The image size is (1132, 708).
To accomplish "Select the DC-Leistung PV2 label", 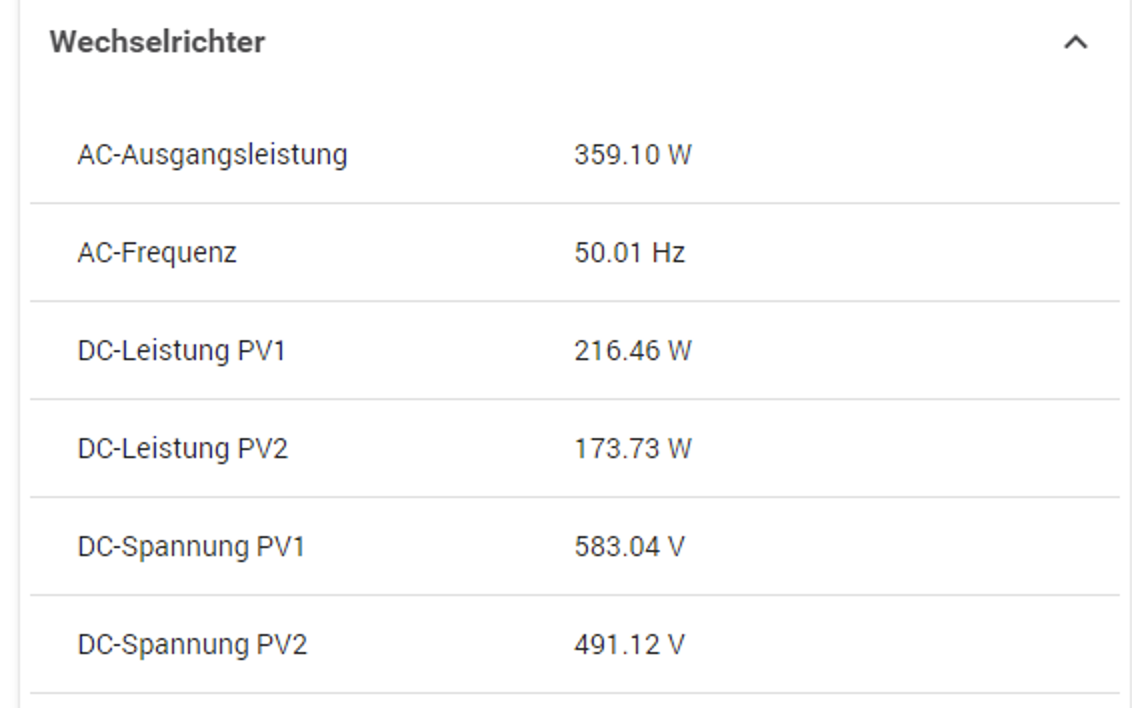I will point(183,449).
